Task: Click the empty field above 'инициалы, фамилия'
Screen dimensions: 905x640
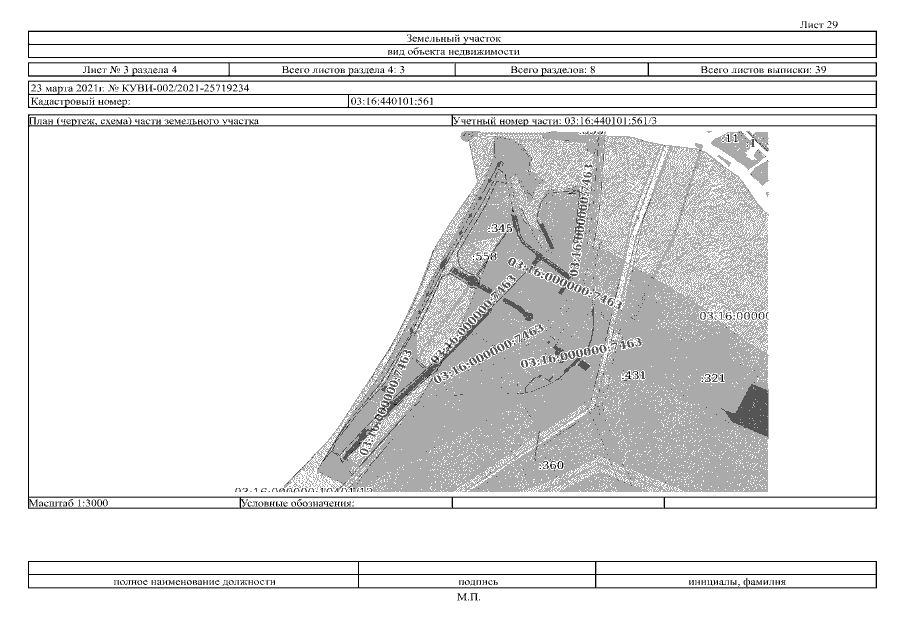Action: tap(736, 568)
